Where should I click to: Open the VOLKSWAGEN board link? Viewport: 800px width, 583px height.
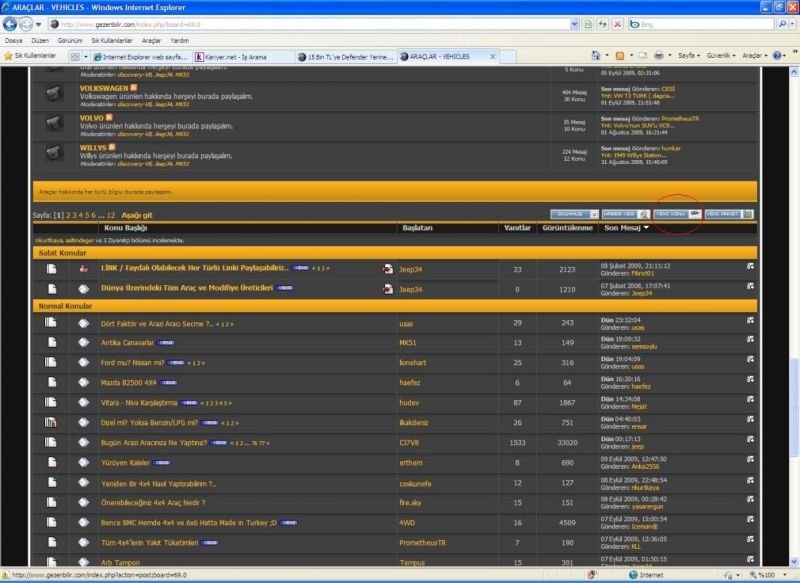pos(104,88)
